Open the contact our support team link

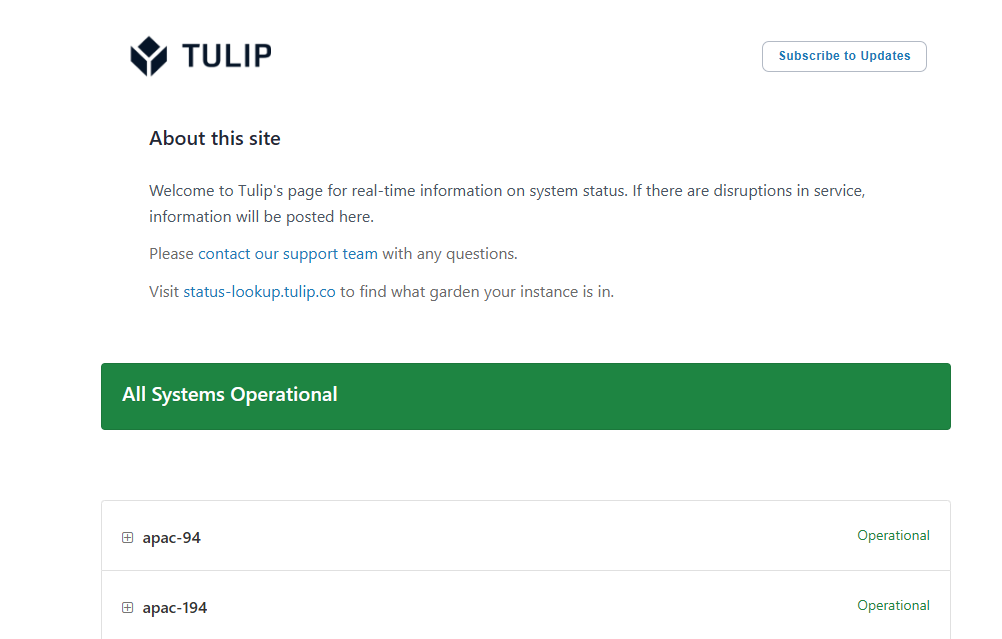tap(288, 254)
